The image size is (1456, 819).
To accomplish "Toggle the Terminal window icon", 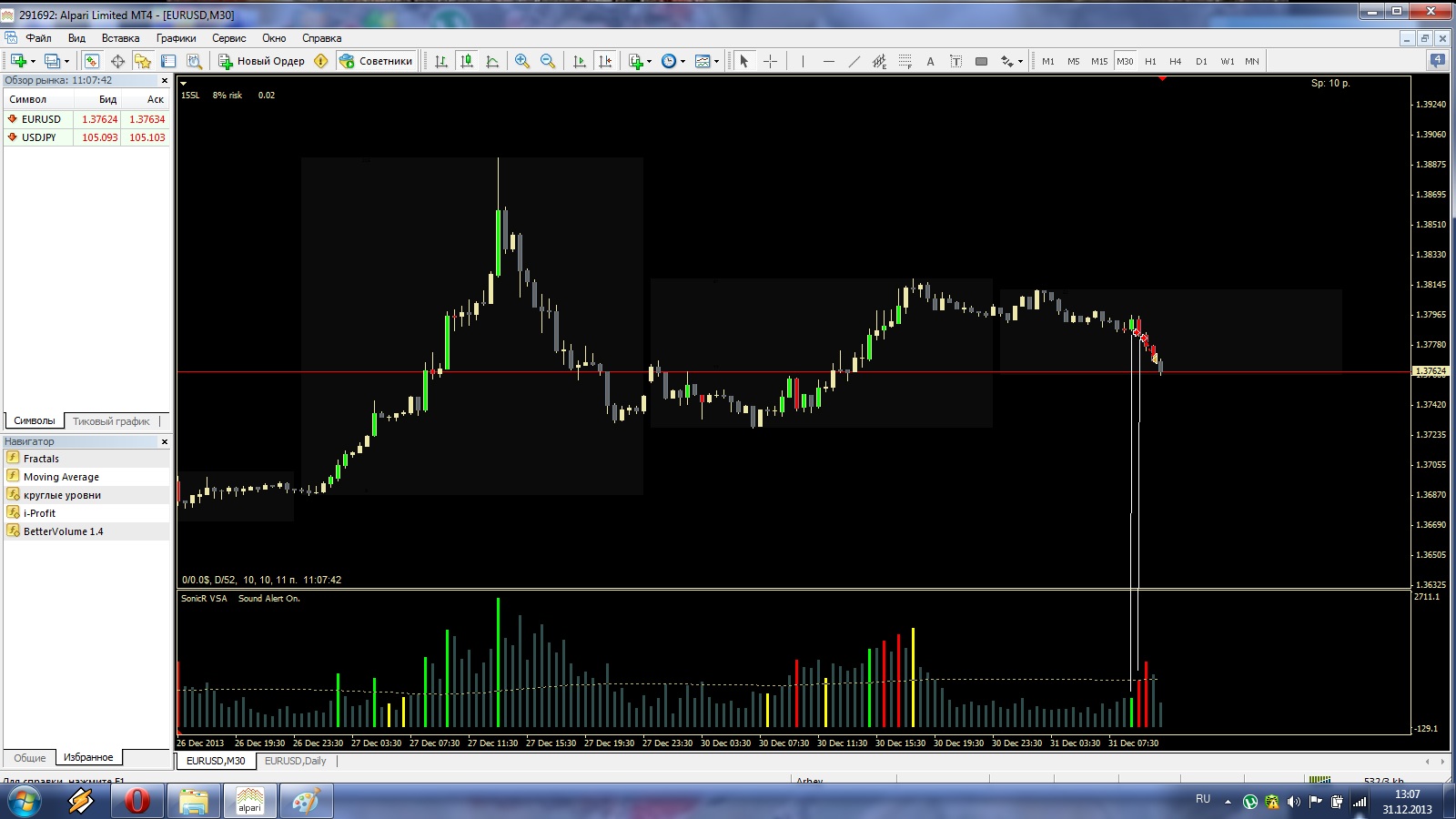I will 168,61.
